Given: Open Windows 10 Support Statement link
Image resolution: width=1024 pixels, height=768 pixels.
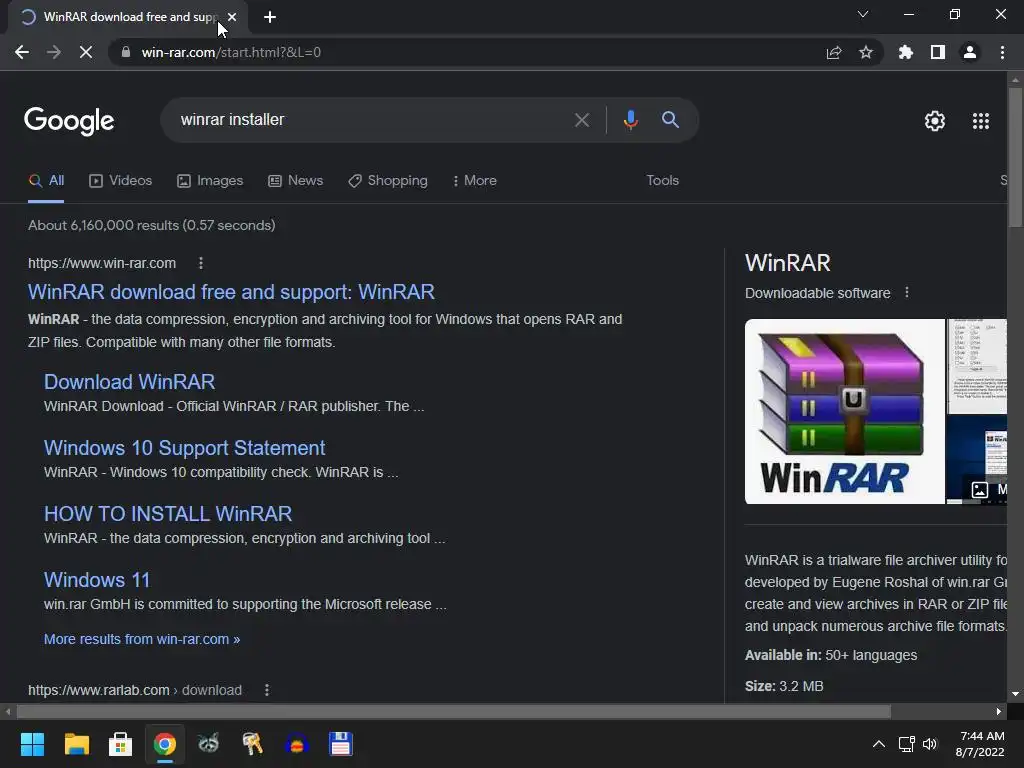Looking at the screenshot, I should [184, 448].
